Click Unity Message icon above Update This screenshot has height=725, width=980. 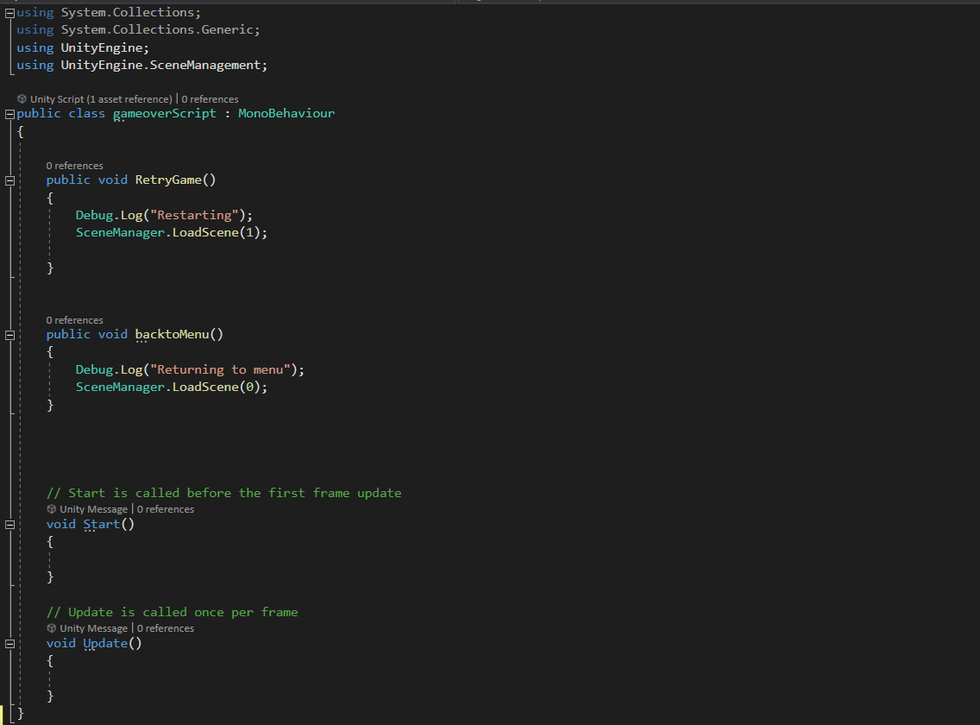coord(51,628)
